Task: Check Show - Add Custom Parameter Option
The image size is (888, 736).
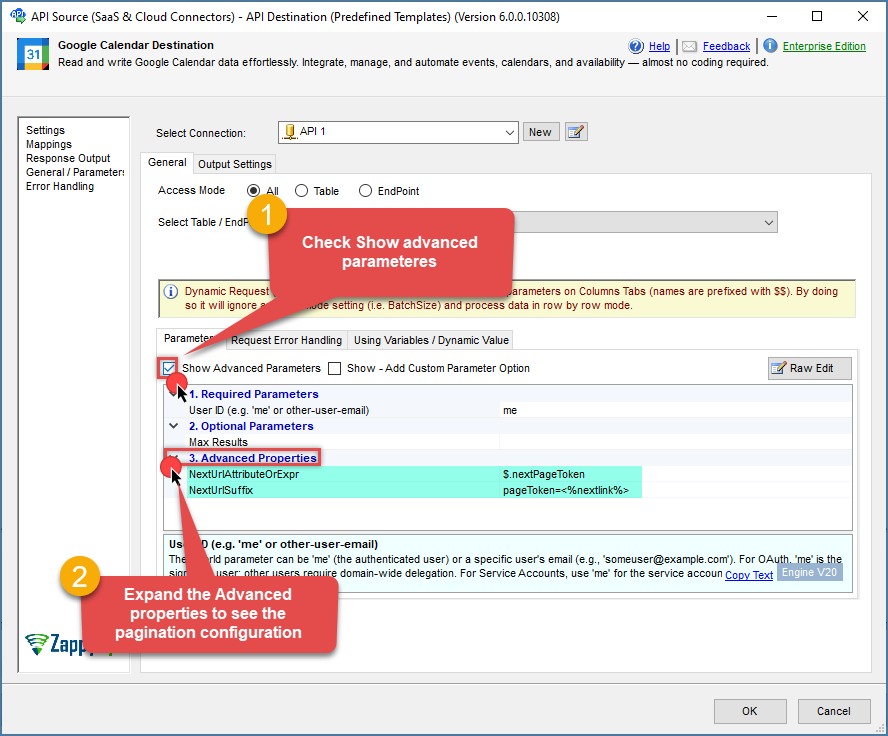Action: (335, 368)
